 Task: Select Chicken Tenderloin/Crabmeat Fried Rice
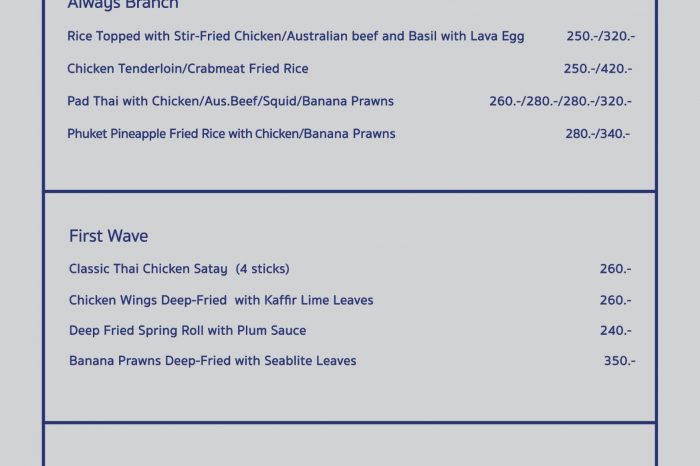(x=187, y=69)
